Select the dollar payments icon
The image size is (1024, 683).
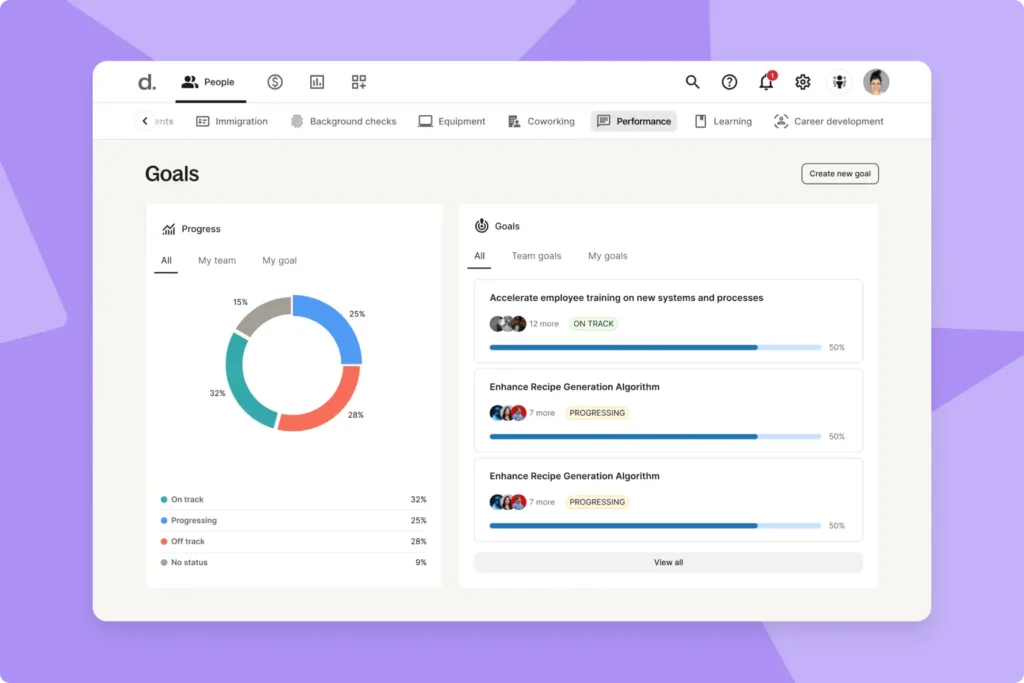(x=275, y=82)
